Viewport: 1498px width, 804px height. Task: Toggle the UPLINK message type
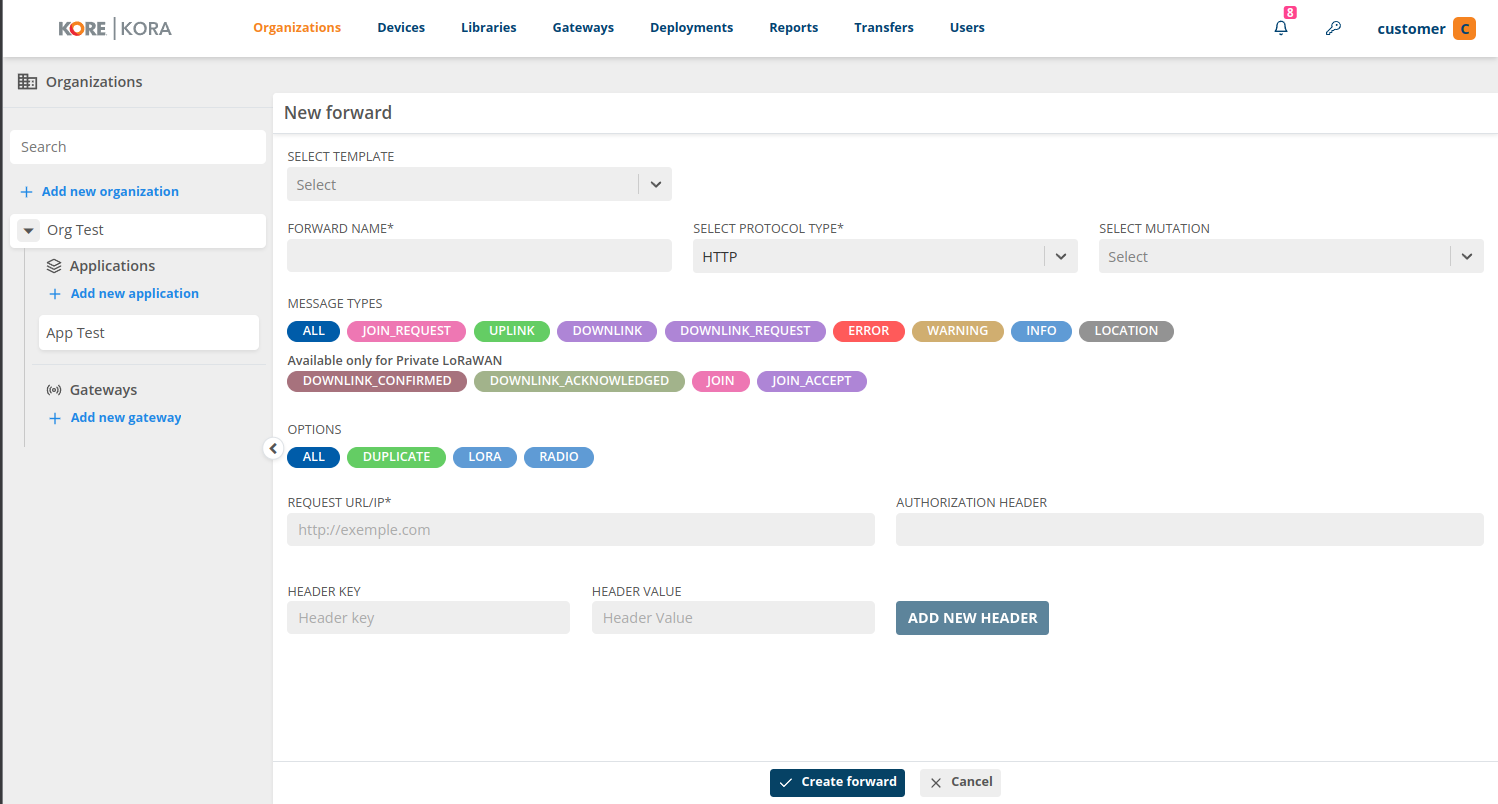tap(512, 331)
